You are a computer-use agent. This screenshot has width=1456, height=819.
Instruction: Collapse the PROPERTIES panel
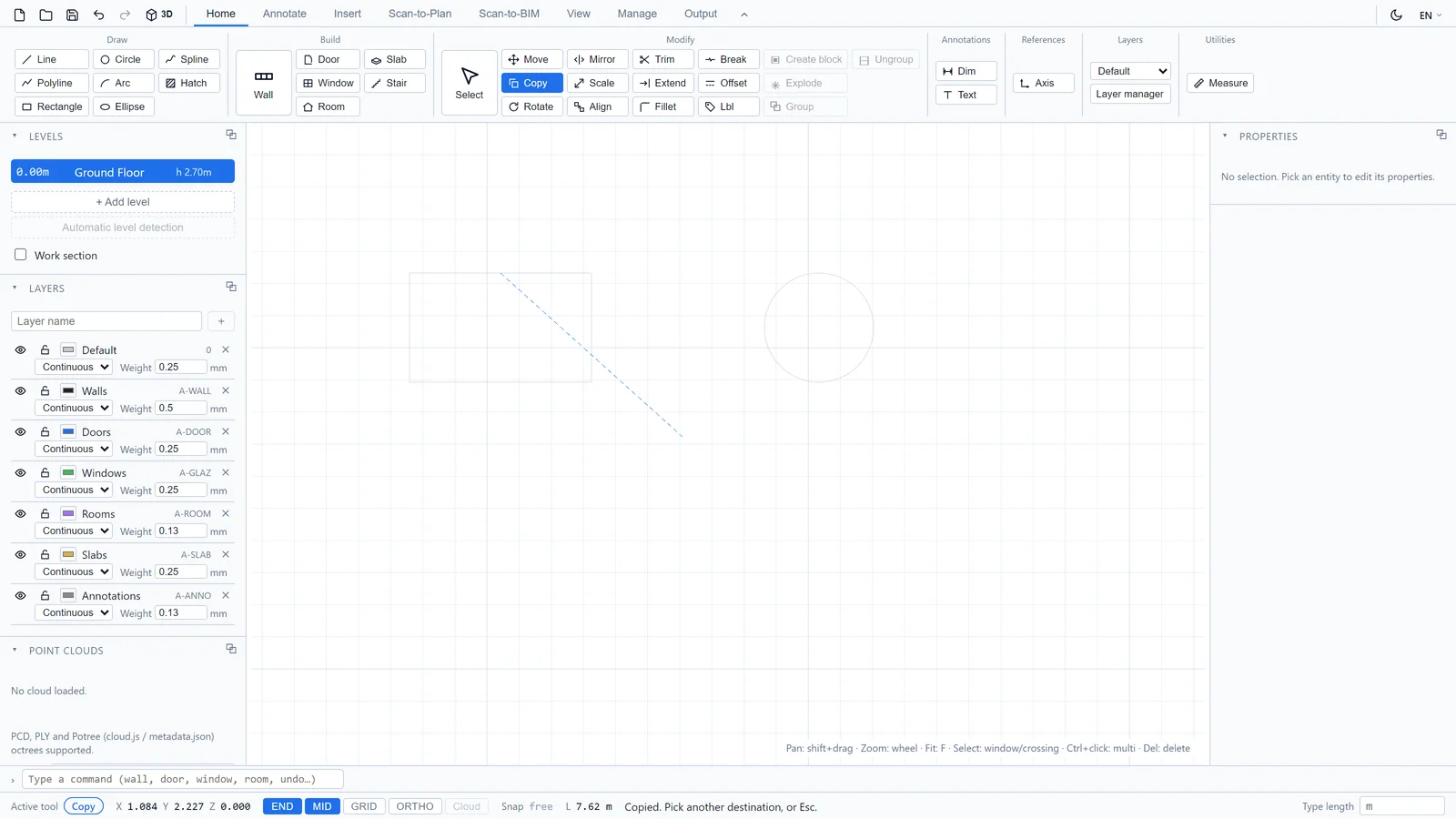1225,136
